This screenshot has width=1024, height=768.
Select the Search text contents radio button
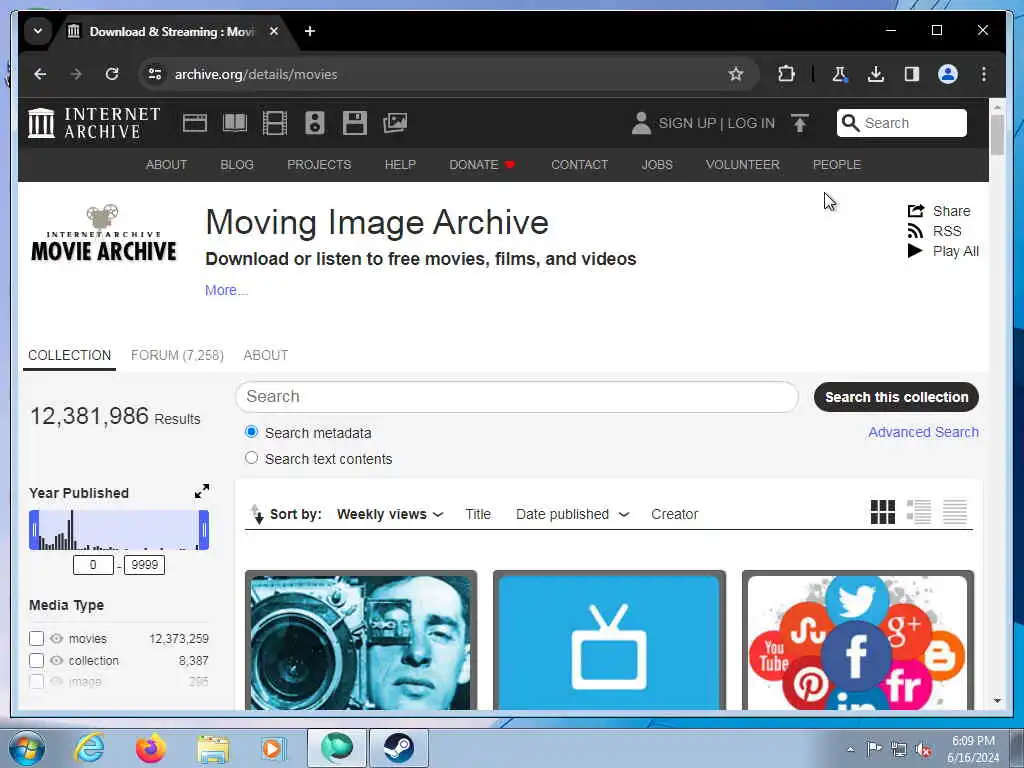(251, 458)
